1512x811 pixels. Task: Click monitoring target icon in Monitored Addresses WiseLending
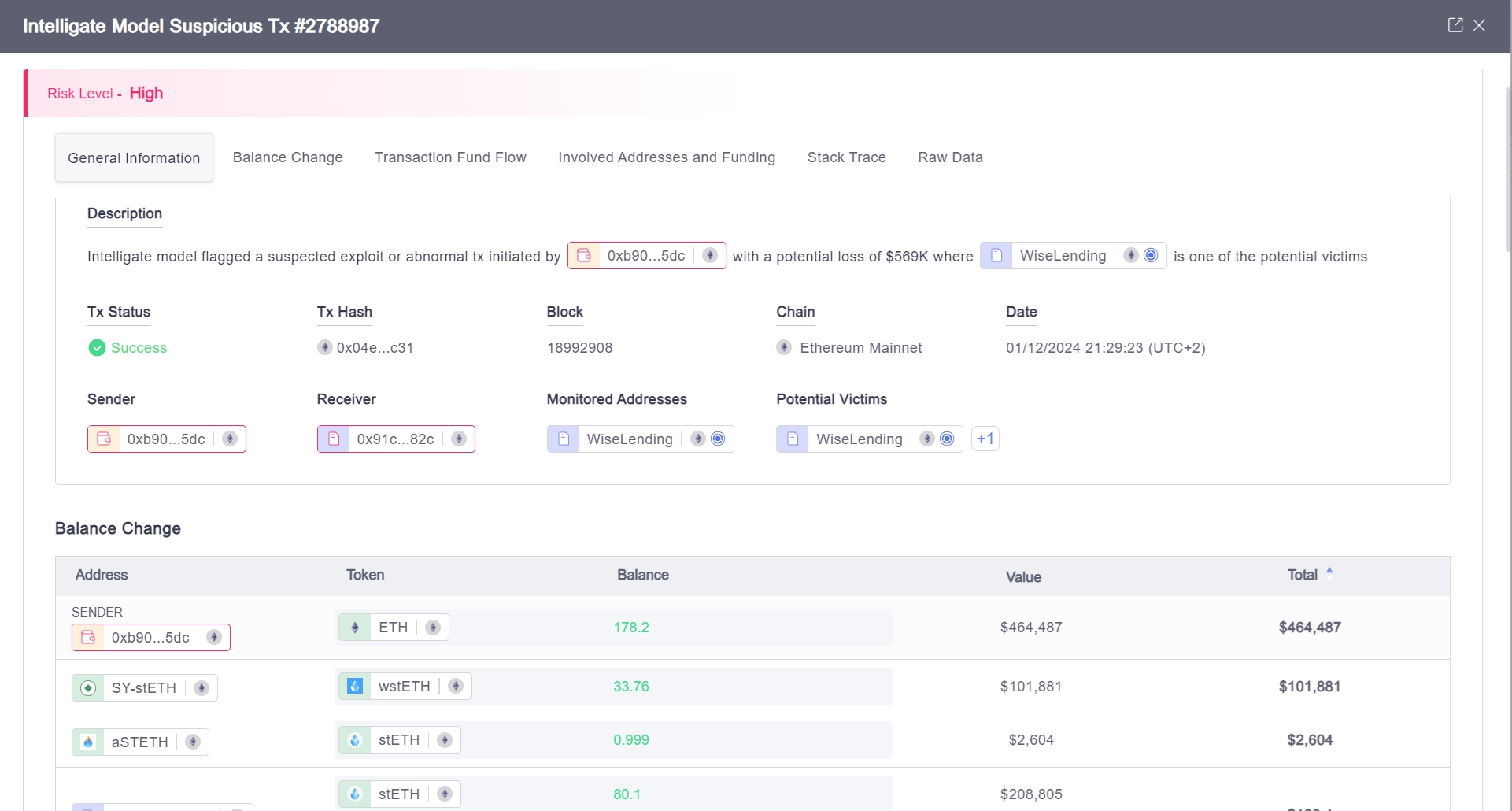(x=718, y=439)
